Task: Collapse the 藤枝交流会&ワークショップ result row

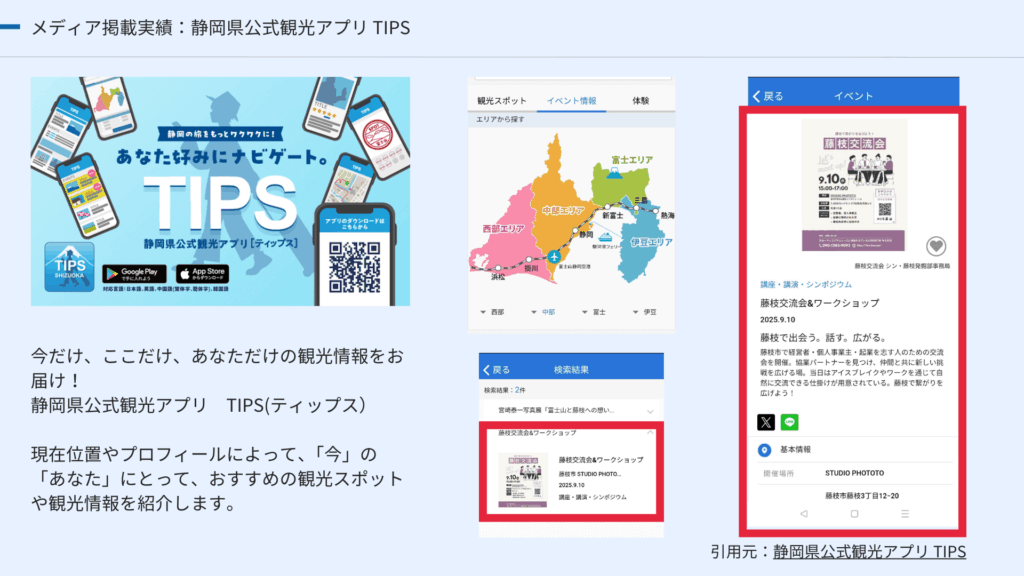Action: pos(571,433)
